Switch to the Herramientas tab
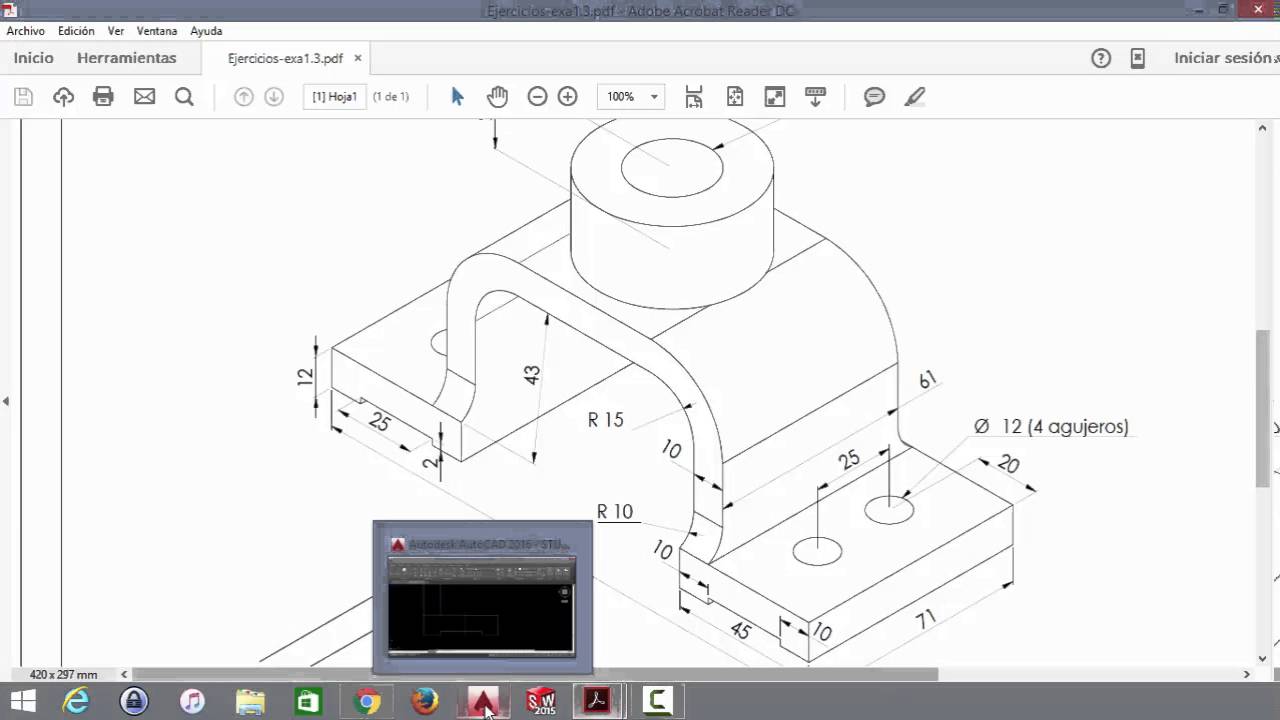 [x=127, y=58]
